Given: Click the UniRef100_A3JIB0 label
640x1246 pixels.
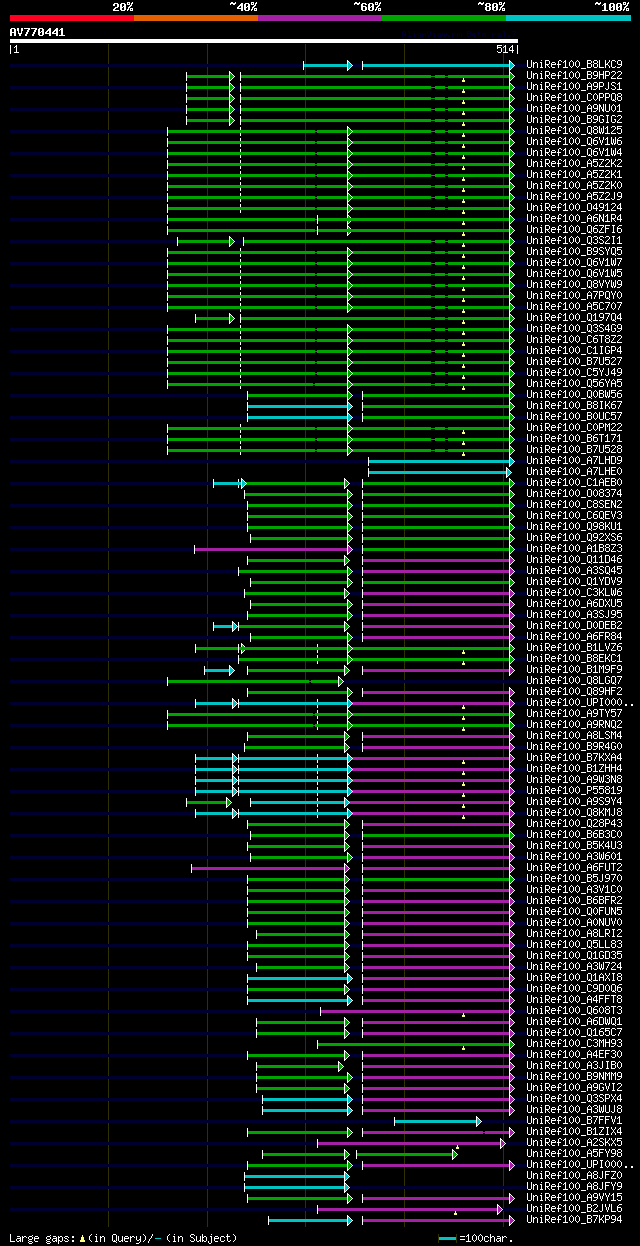Looking at the screenshot, I should pyautogui.click(x=574, y=1065).
